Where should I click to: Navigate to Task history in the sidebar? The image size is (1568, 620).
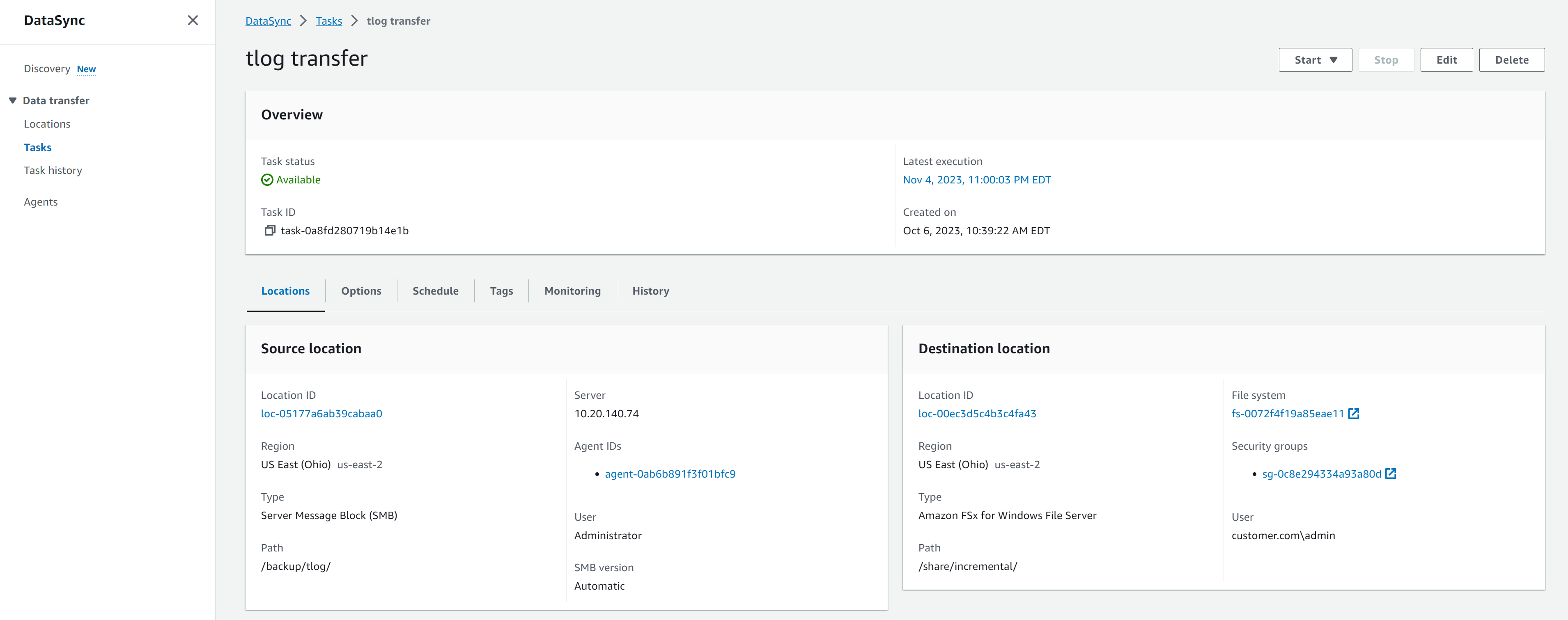point(53,170)
